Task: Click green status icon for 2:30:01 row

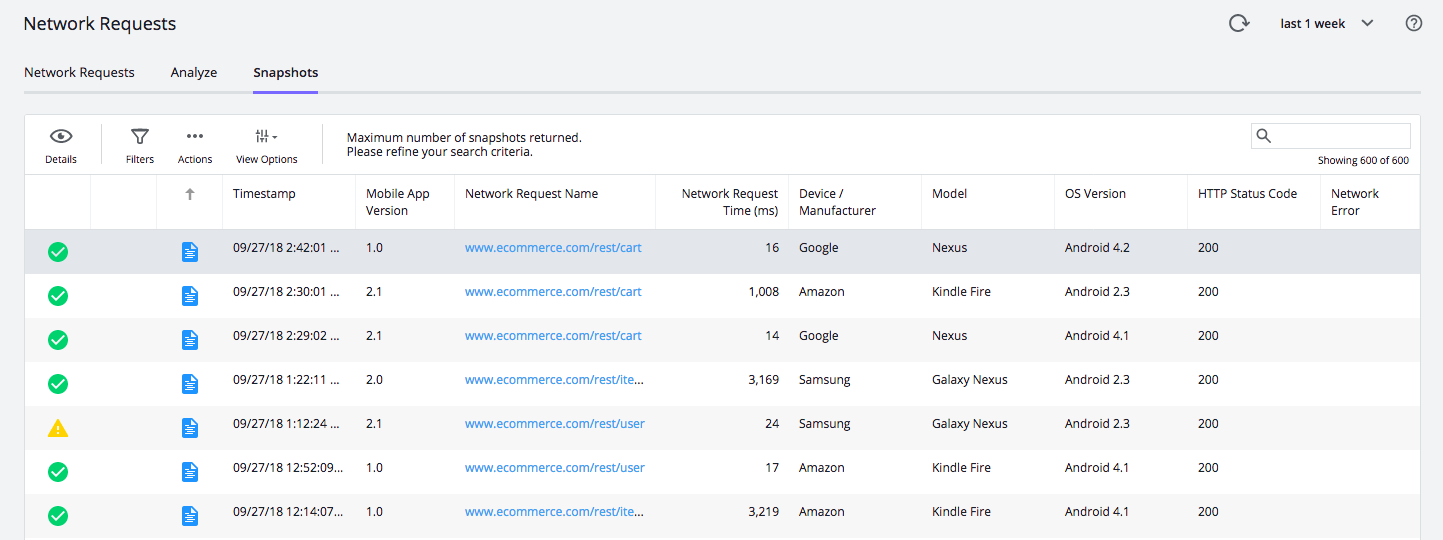Action: click(58, 296)
